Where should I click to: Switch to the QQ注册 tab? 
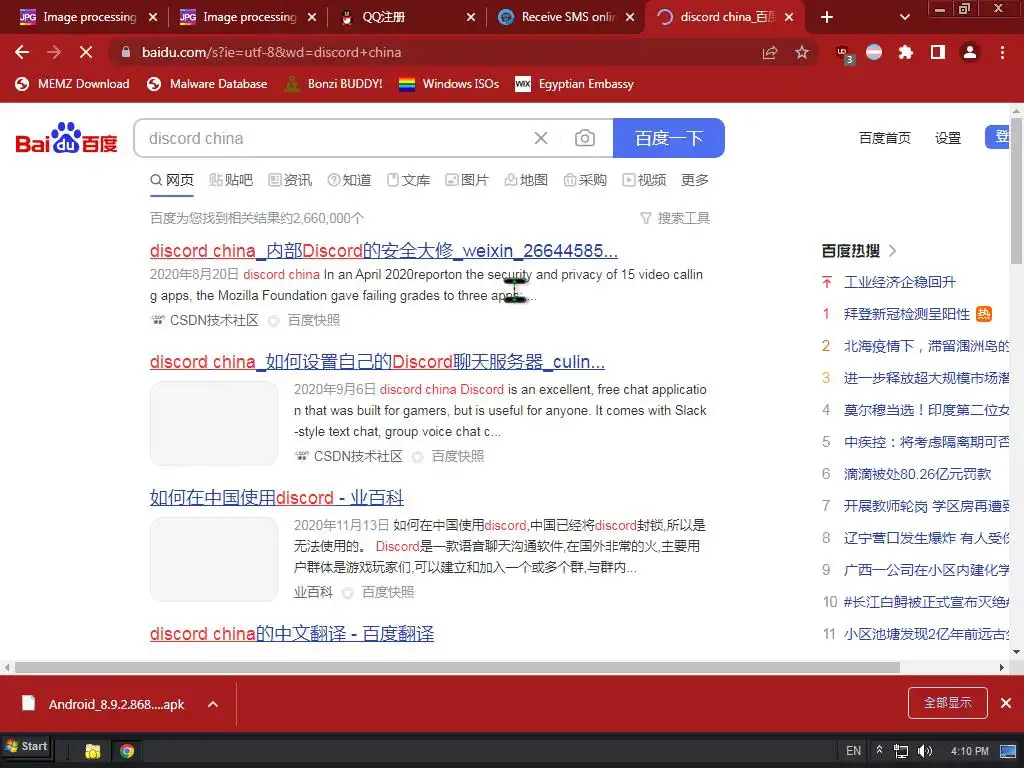(x=405, y=17)
